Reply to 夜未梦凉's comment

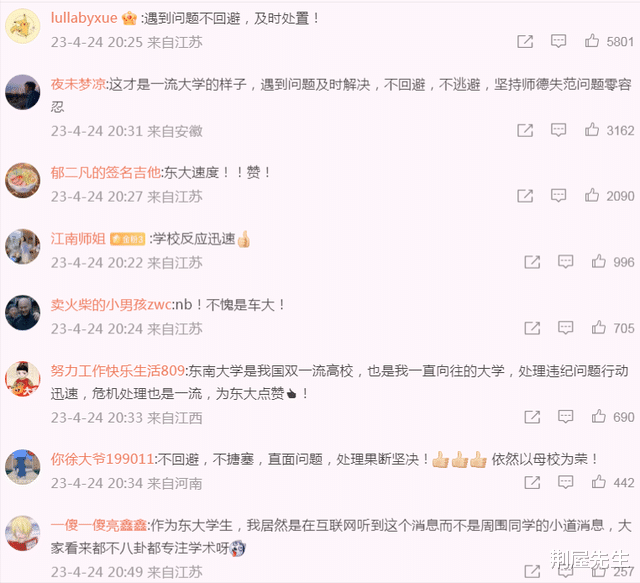[x=558, y=130]
